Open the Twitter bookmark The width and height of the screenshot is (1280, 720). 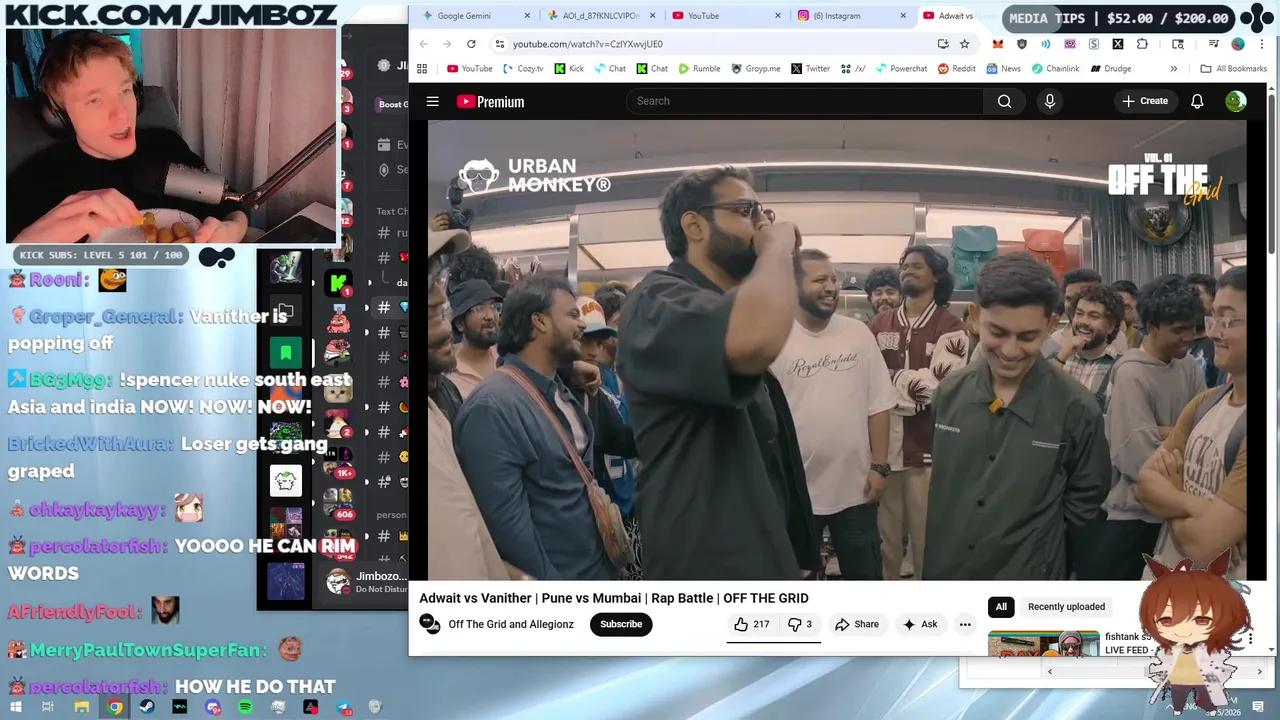coord(810,69)
